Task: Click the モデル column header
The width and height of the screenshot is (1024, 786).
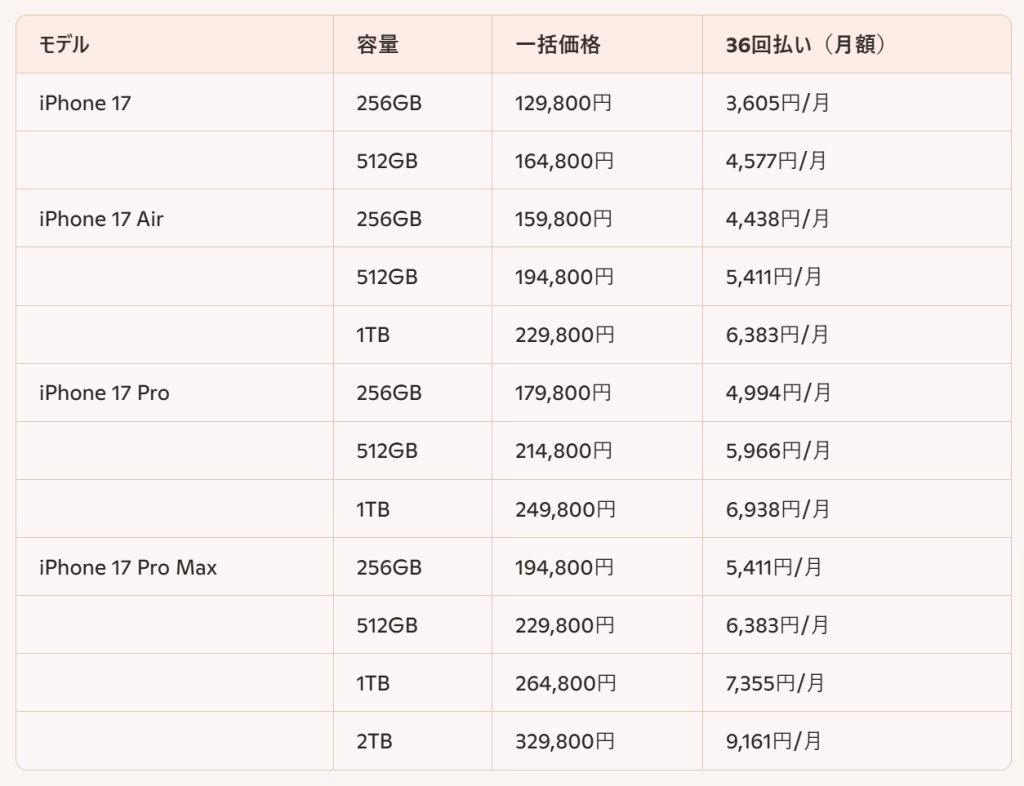Action: click(x=64, y=45)
